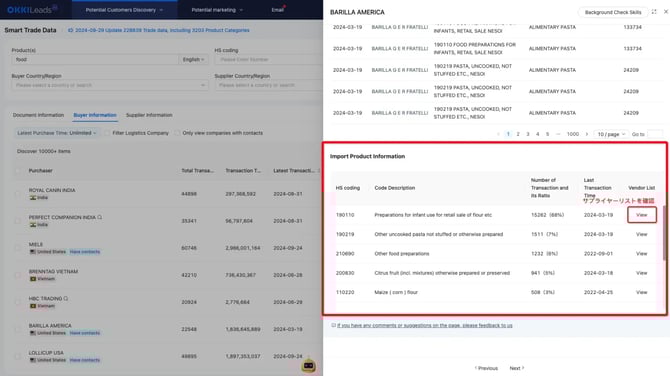Click Have contacts tag for BARILLA AMERICA

tap(85, 333)
